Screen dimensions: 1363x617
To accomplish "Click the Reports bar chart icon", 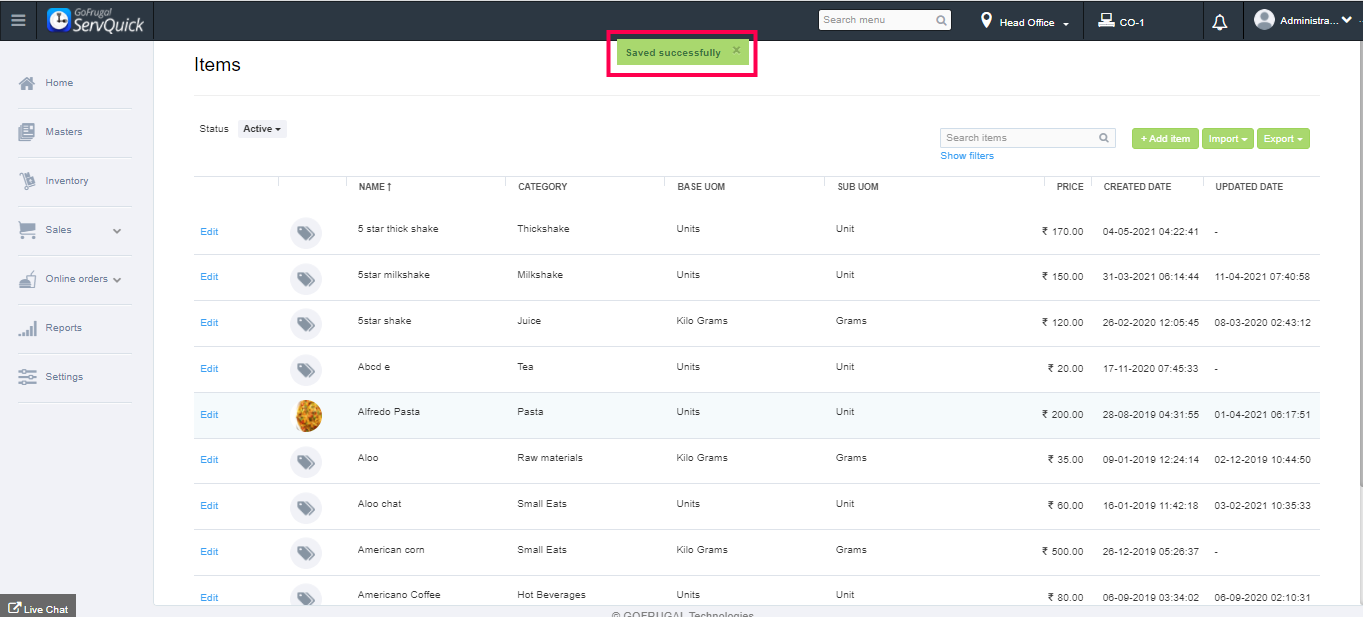I will coord(27,328).
